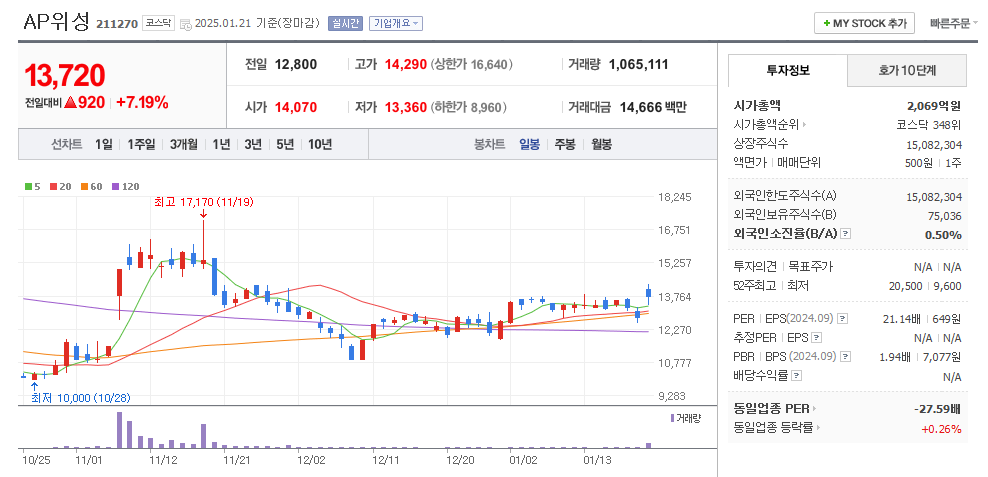Click the orange 60-day moving average legend marker
Image resolution: width=988 pixels, height=477 pixels.
pos(83,187)
